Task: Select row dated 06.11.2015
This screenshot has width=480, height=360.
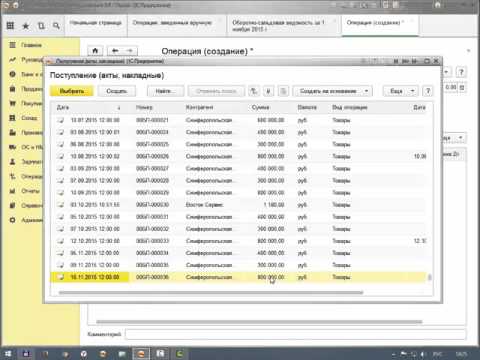Action: (x=239, y=253)
